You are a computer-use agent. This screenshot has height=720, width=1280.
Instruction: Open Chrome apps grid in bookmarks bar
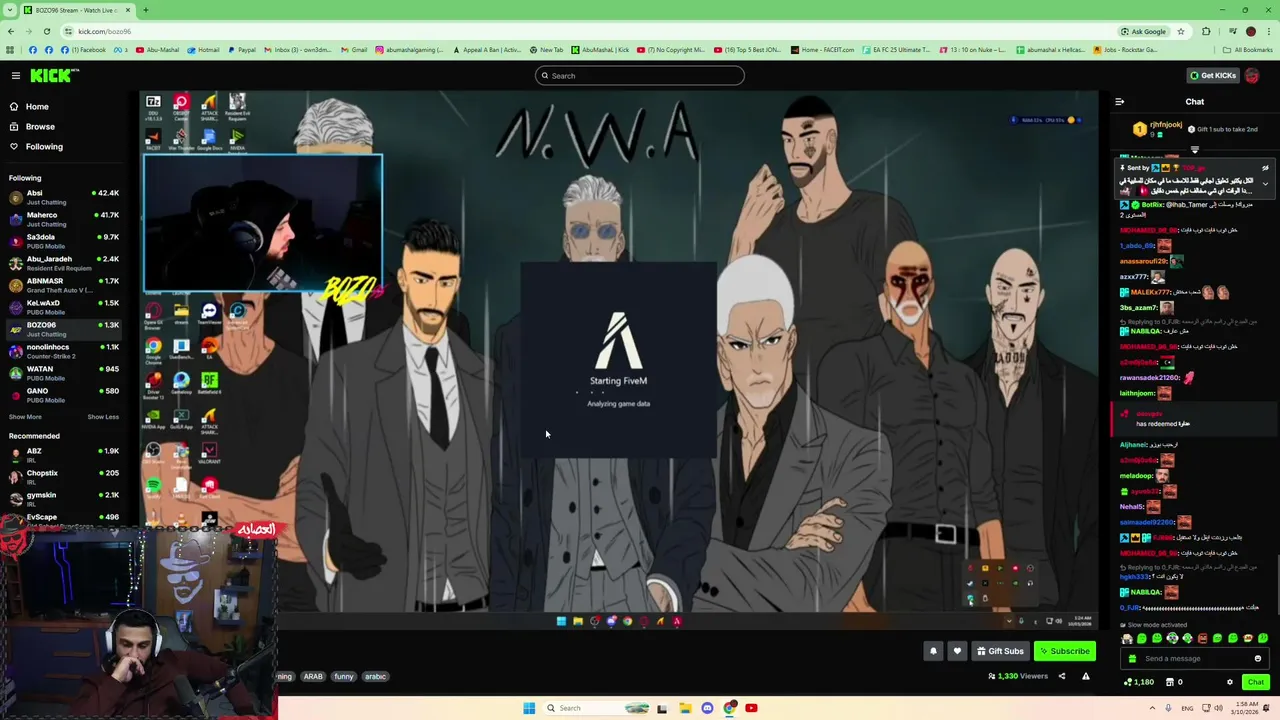click(x=10, y=50)
